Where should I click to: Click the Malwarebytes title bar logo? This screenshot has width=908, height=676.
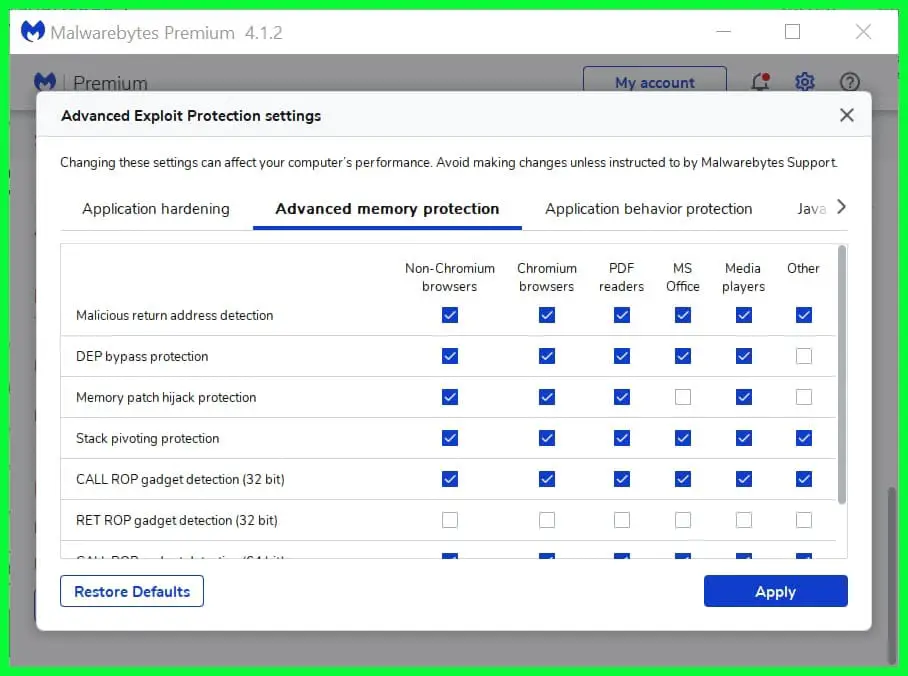pyautogui.click(x=32, y=31)
